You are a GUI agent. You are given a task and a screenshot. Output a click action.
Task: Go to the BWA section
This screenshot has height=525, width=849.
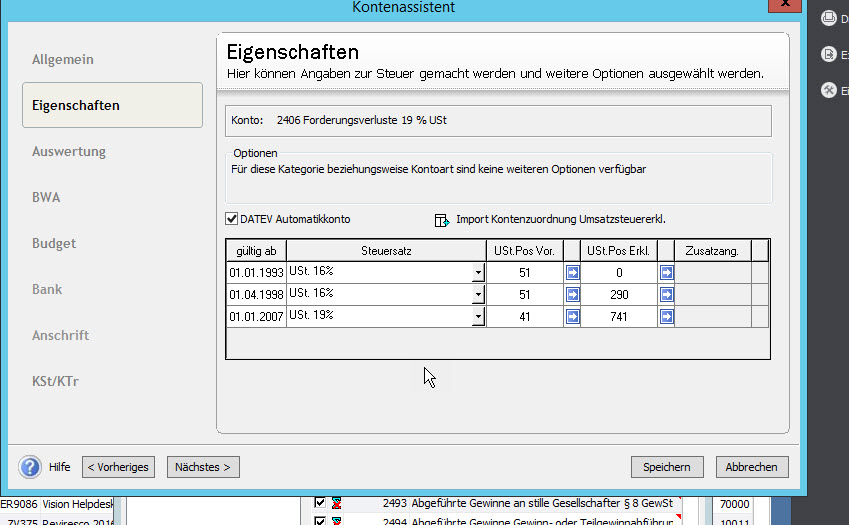pos(46,197)
